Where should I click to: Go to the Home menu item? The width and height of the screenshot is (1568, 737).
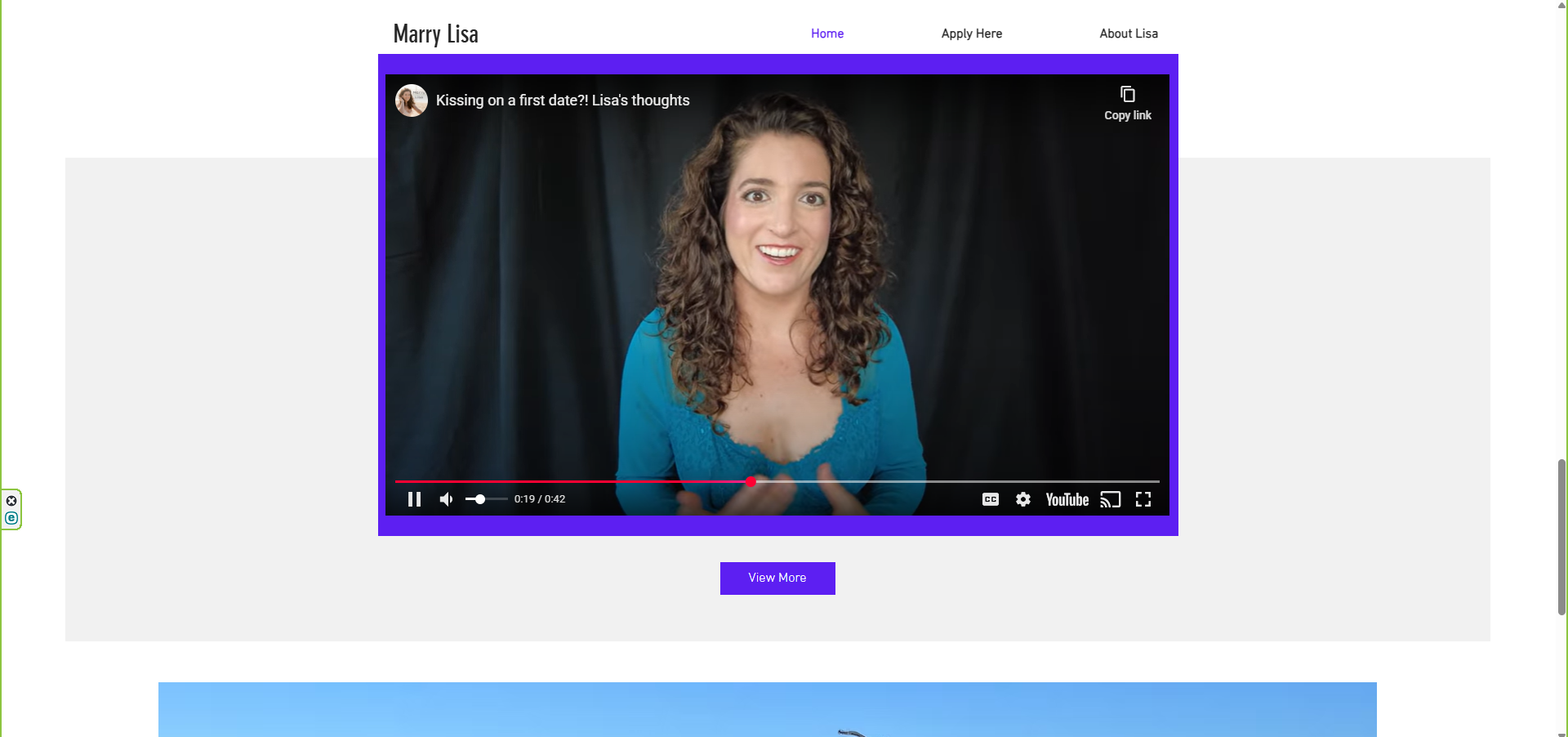826,33
